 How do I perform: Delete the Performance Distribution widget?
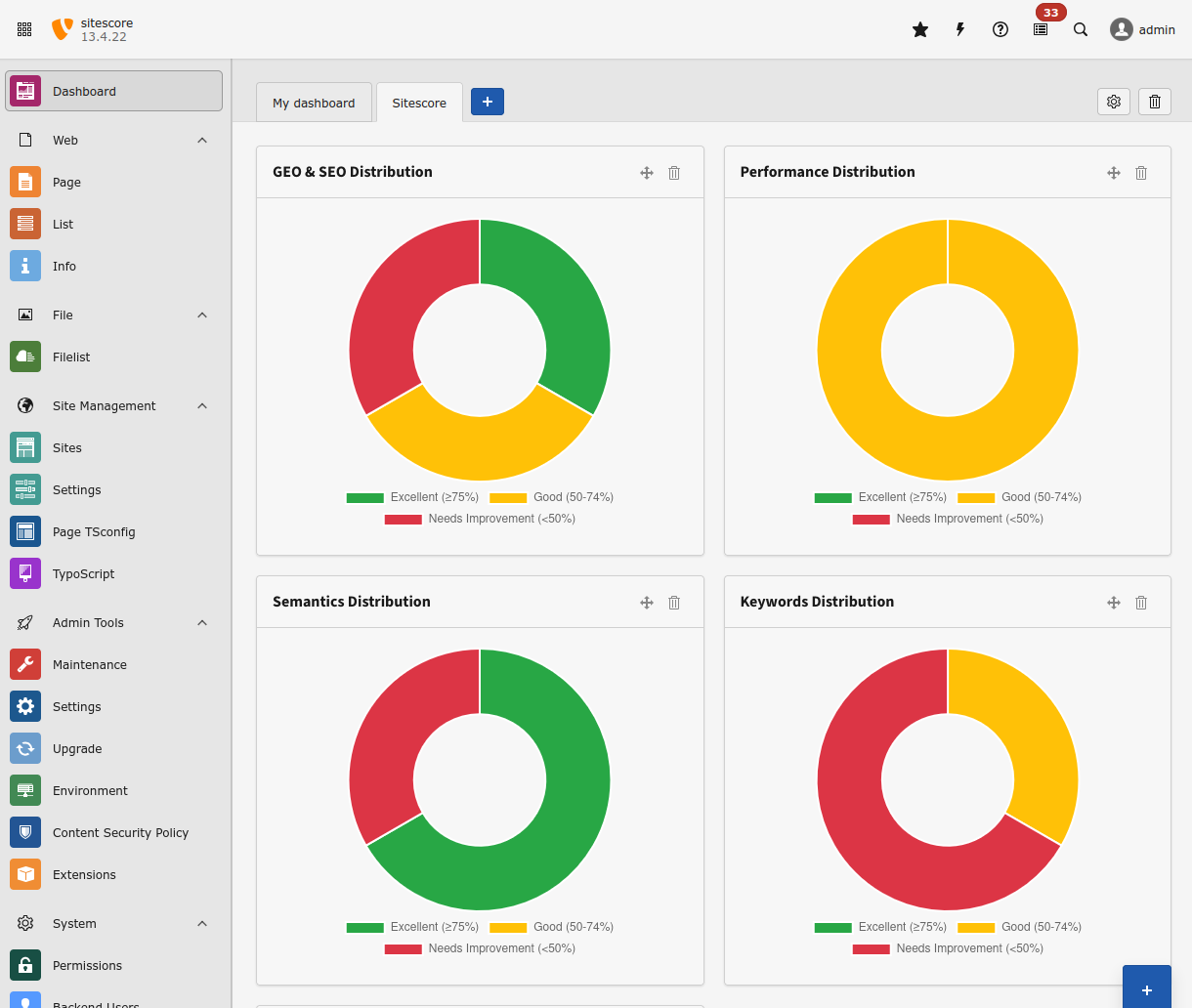[x=1140, y=173]
